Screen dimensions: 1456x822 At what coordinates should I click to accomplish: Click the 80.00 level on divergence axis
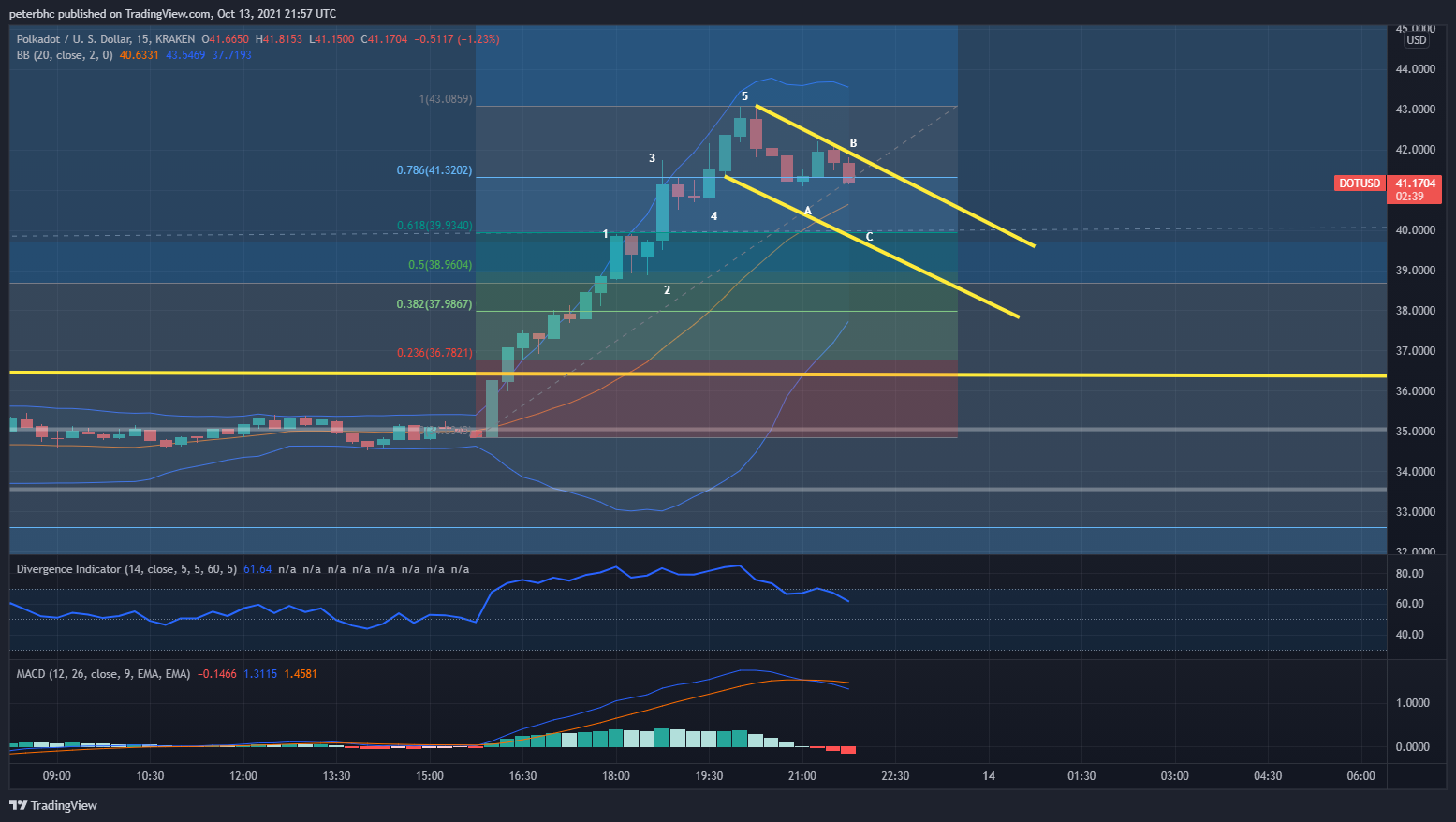click(1409, 574)
